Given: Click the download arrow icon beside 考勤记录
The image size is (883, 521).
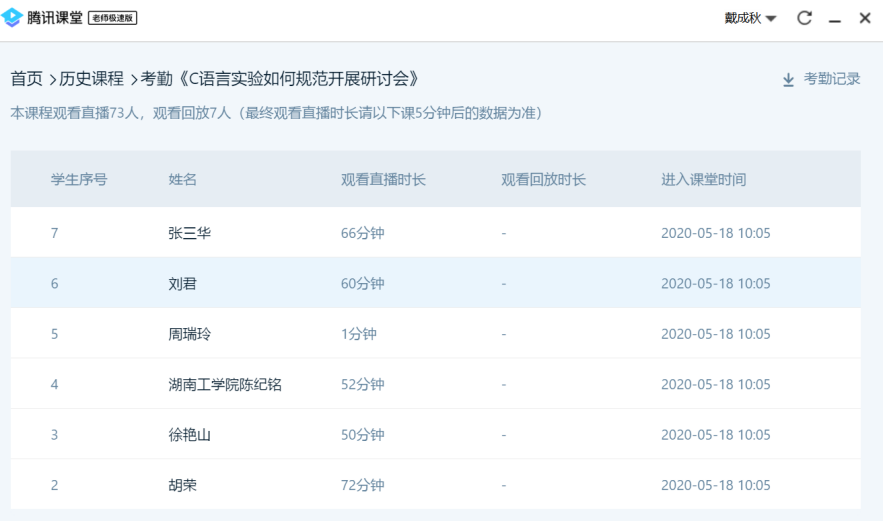Looking at the screenshot, I should [x=788, y=80].
